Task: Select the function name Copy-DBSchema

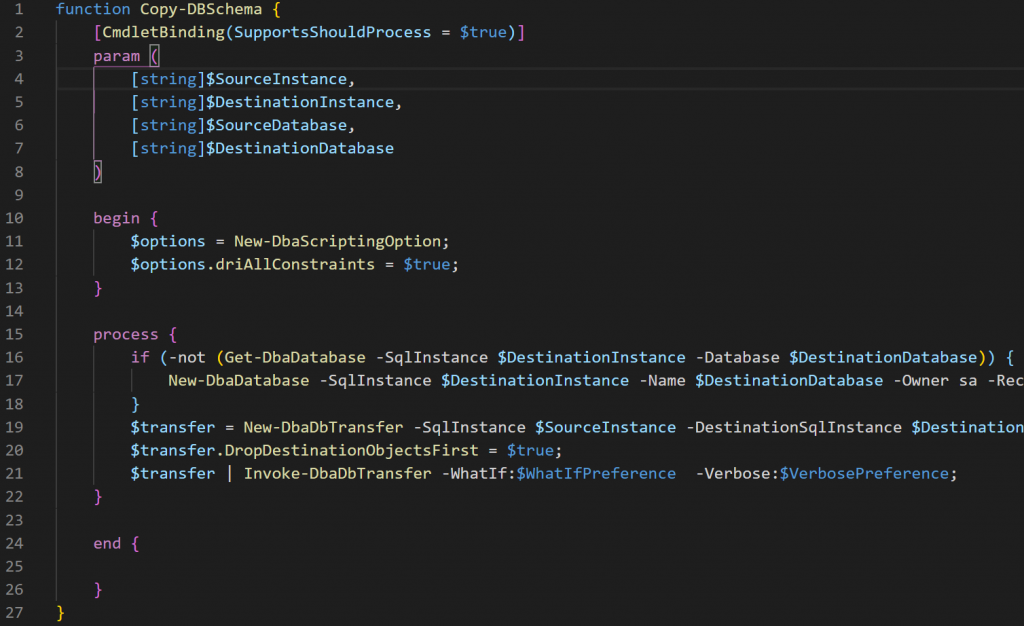Action: click(x=201, y=9)
